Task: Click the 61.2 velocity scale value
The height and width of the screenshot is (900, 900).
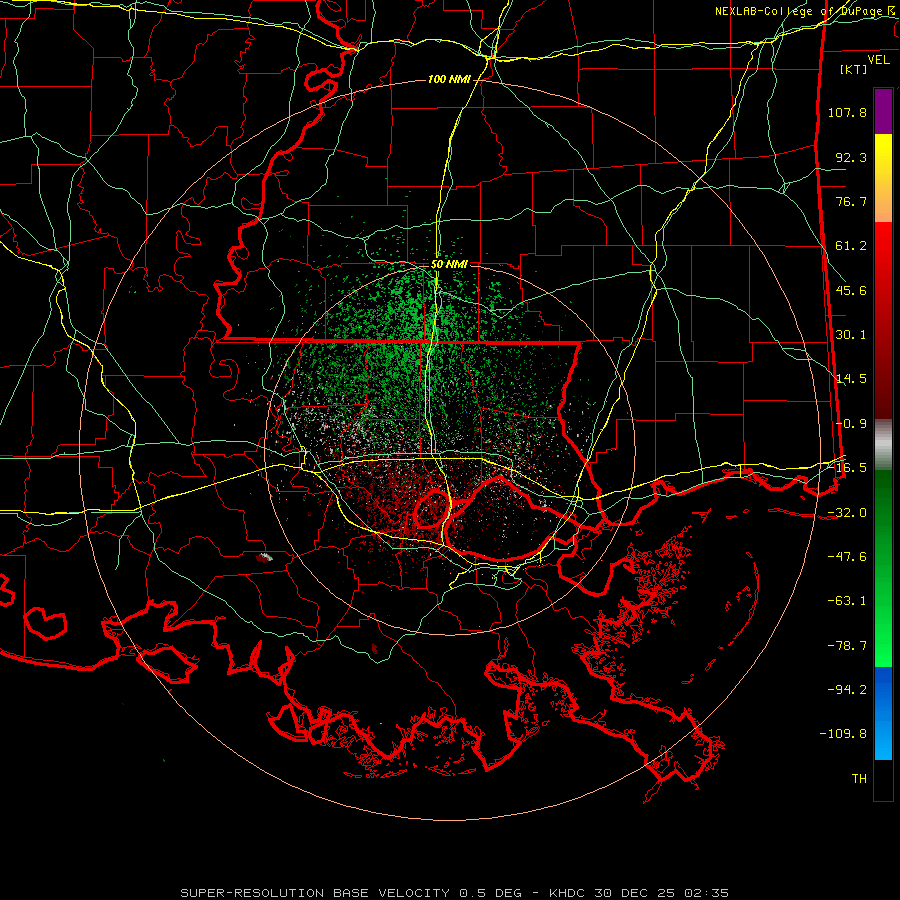Action: pyautogui.click(x=851, y=246)
